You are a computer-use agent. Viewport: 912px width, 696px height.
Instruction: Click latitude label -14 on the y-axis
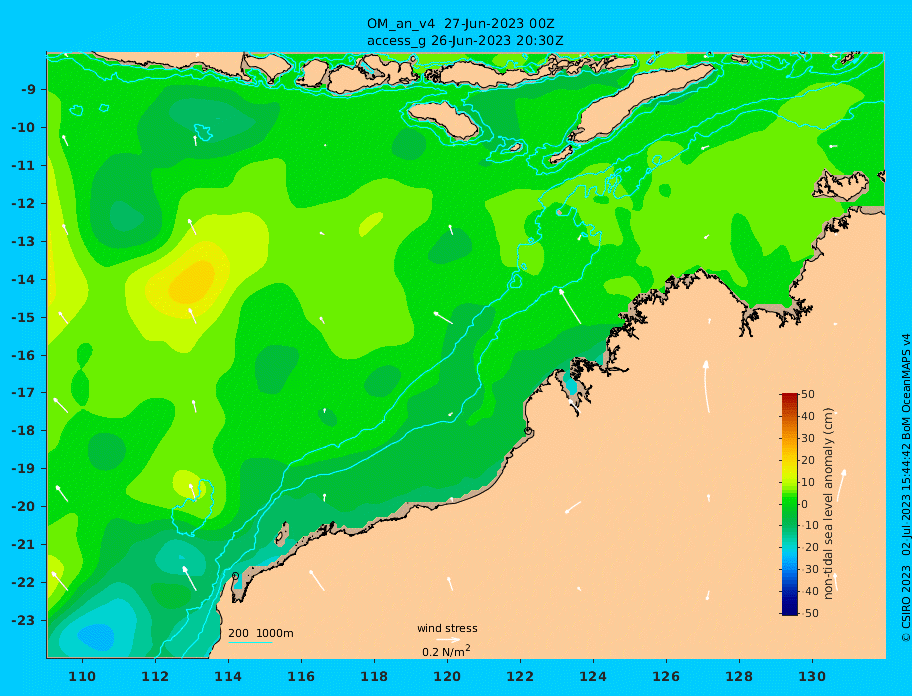24,280
